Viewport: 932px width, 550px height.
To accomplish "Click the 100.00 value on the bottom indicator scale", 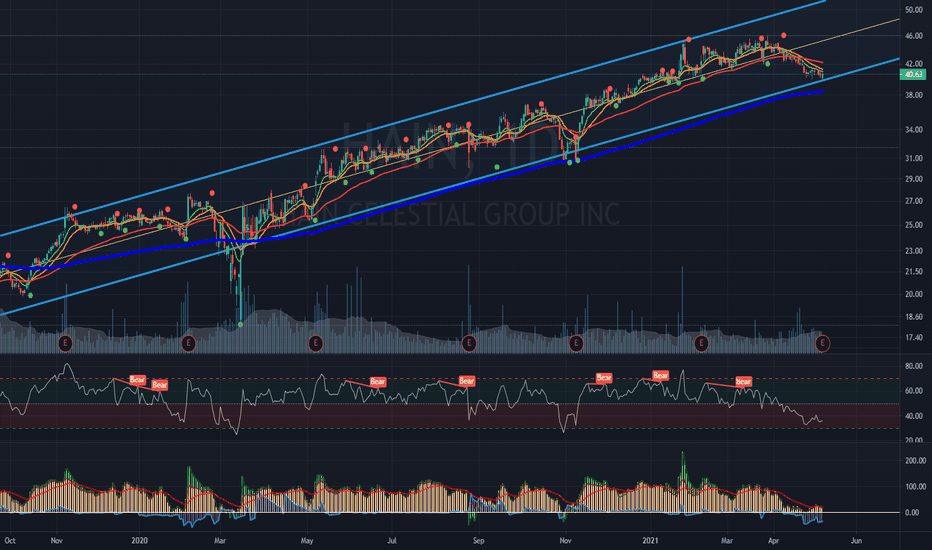I will [915, 486].
